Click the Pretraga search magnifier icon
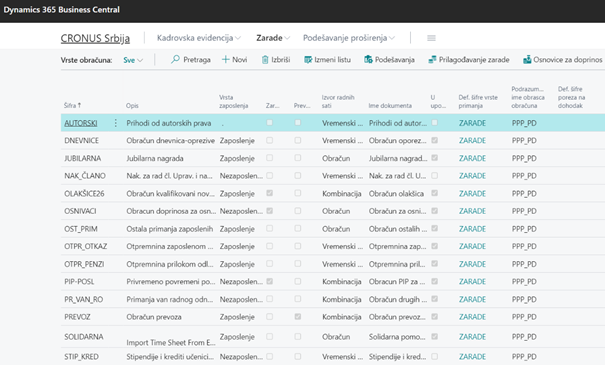 (x=175, y=59)
